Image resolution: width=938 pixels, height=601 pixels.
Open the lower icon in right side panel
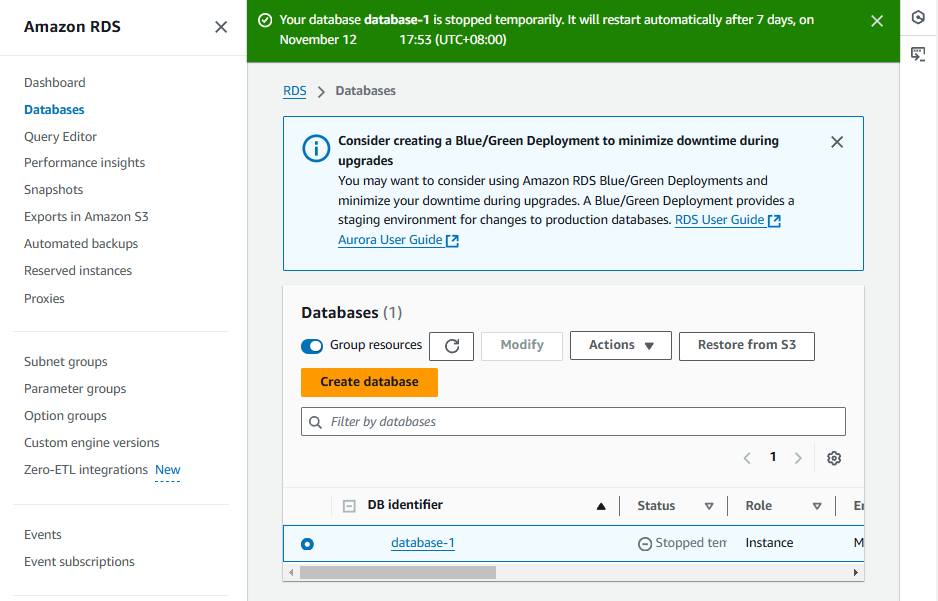[918, 54]
